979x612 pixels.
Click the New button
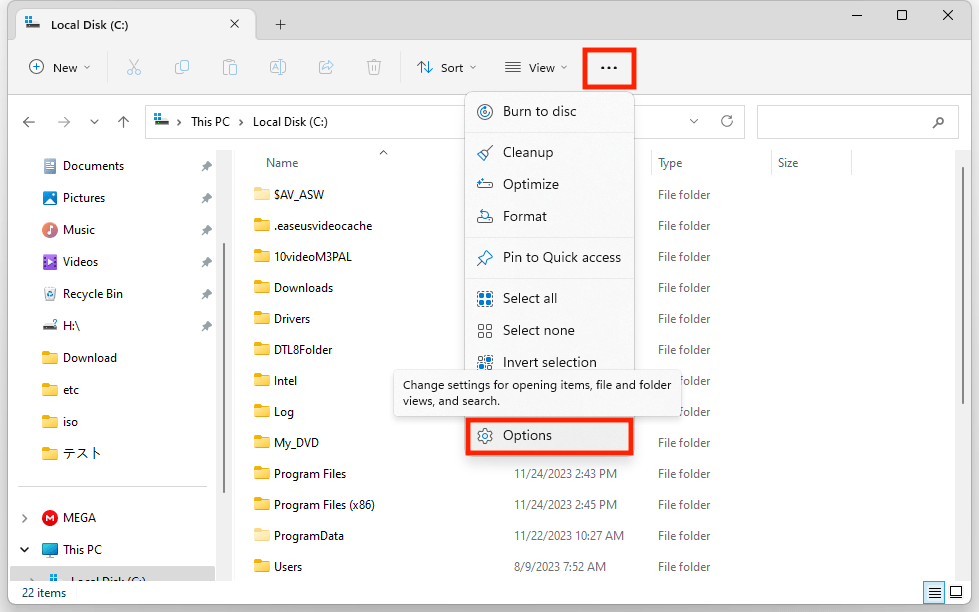tap(59, 68)
